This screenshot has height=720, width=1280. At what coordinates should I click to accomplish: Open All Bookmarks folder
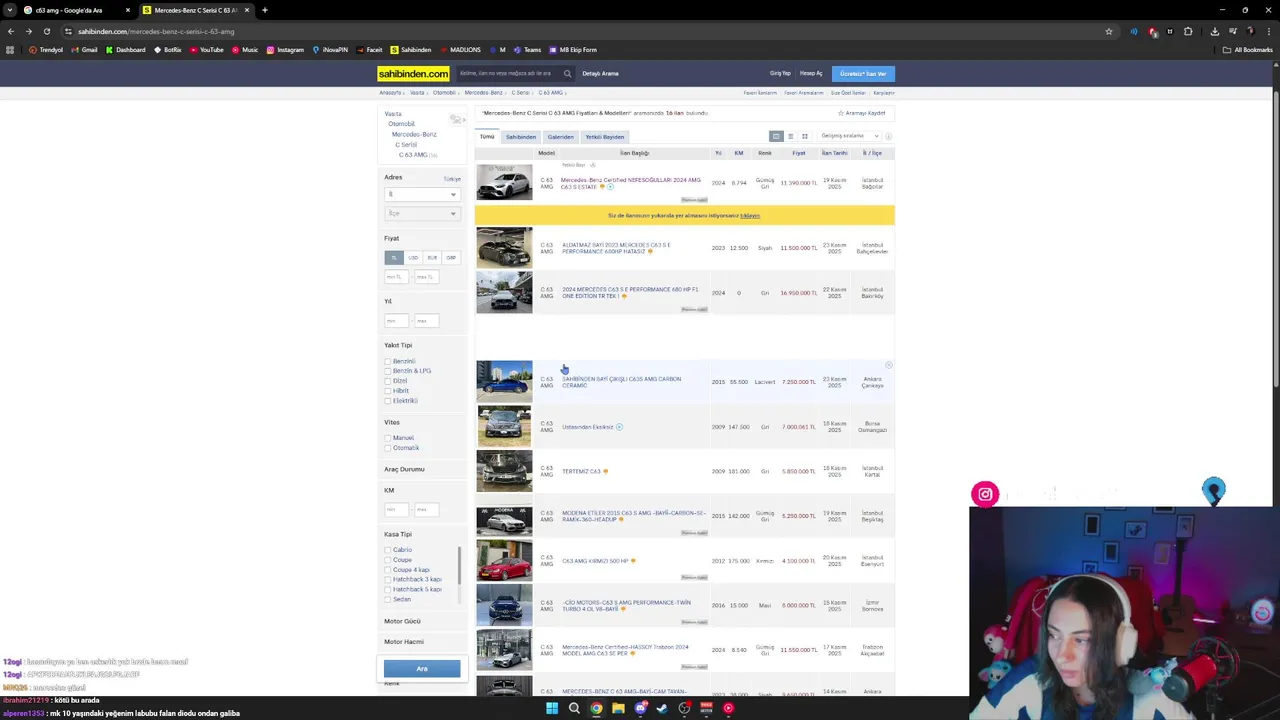1247,50
